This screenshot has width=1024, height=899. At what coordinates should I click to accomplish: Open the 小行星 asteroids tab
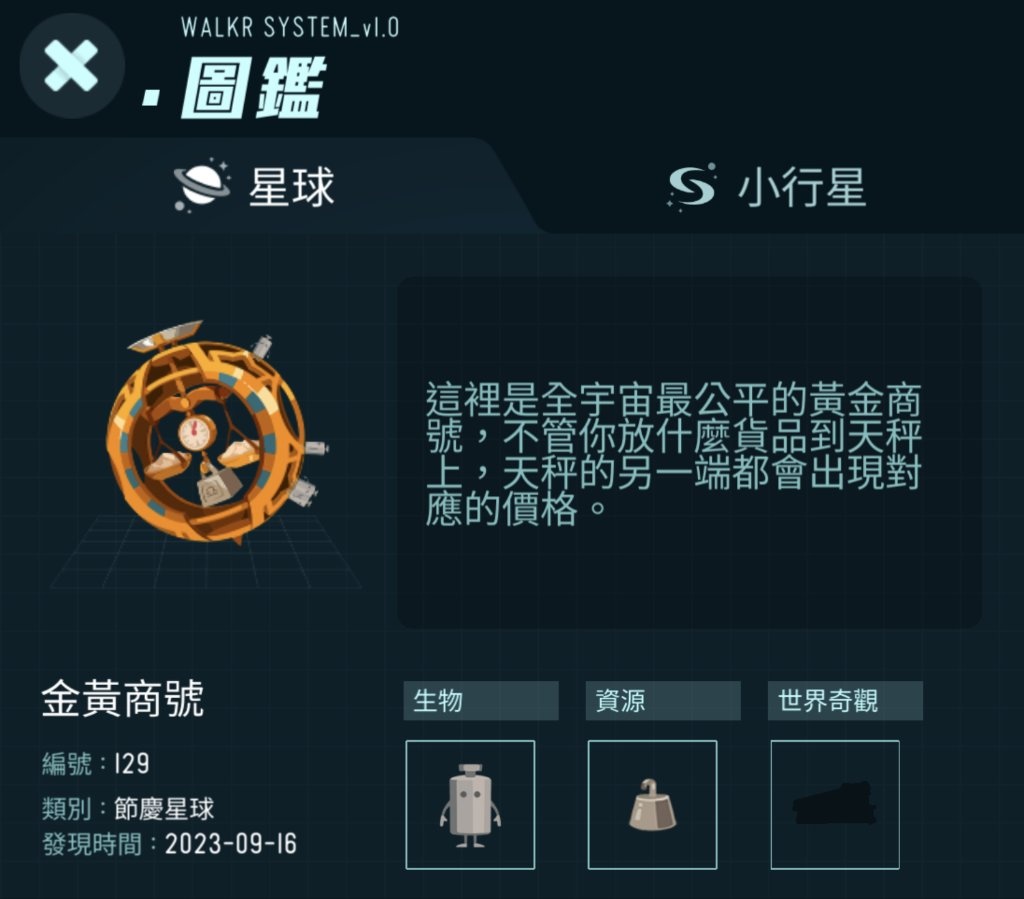(x=769, y=187)
